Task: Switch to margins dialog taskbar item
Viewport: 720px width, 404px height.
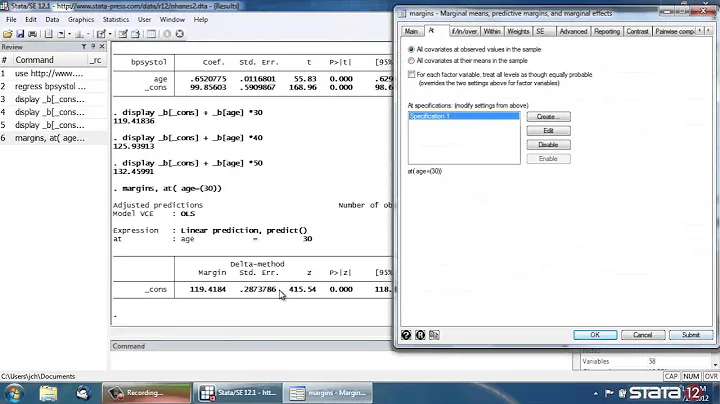Action: pos(327,393)
